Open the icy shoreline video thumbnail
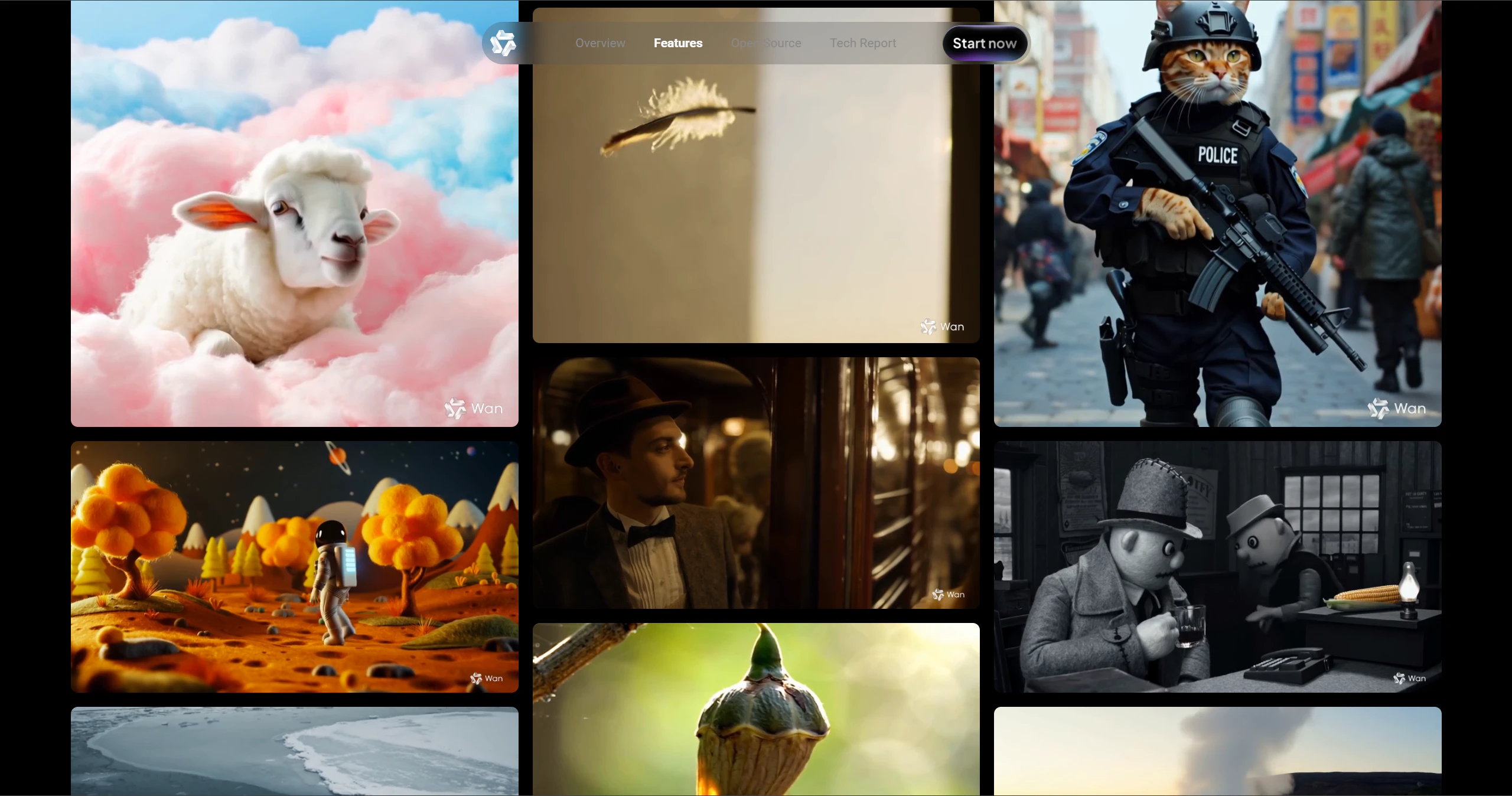 click(294, 751)
